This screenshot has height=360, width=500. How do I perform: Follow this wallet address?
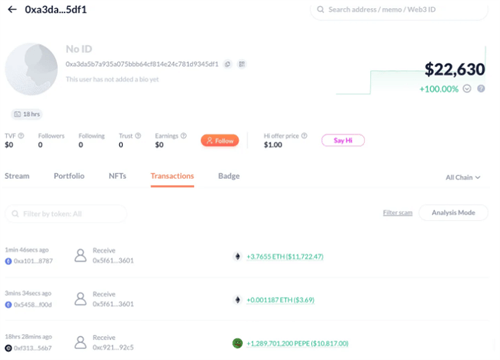pyautogui.click(x=220, y=141)
